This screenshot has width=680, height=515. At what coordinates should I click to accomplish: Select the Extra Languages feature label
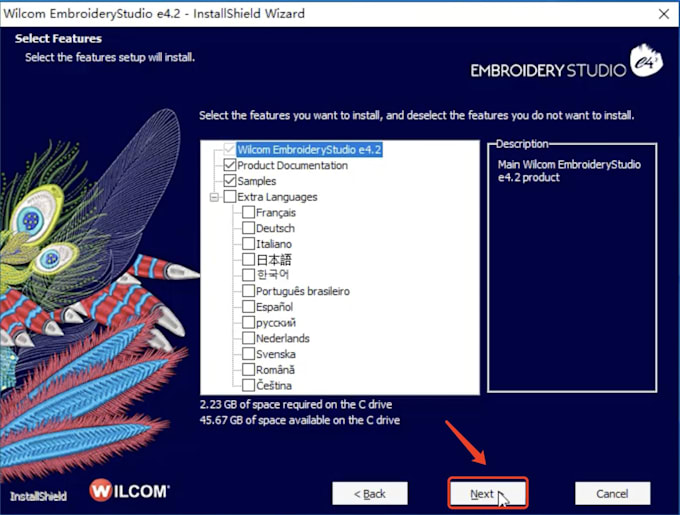click(x=277, y=197)
